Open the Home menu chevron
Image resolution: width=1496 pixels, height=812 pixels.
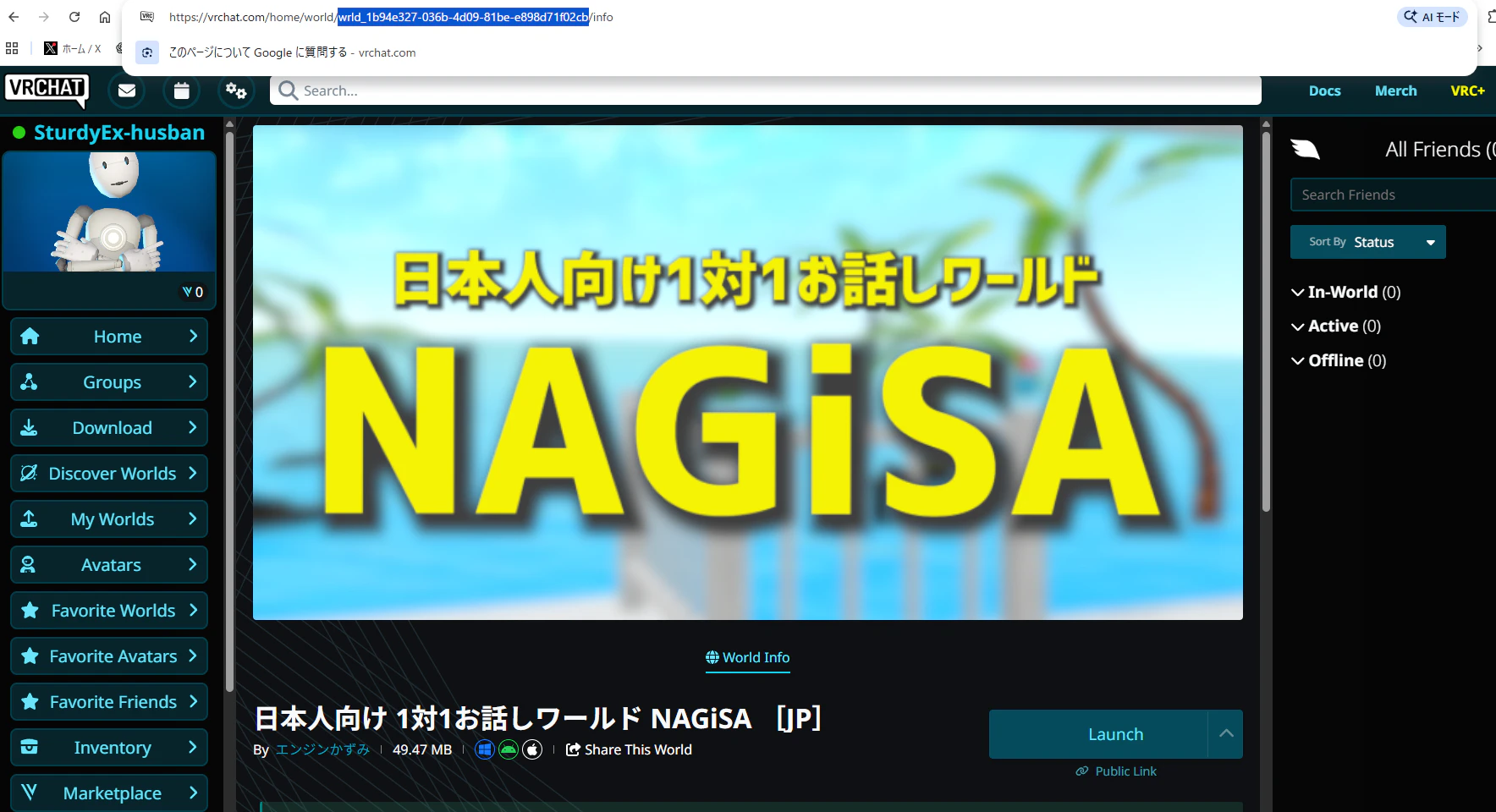[193, 336]
